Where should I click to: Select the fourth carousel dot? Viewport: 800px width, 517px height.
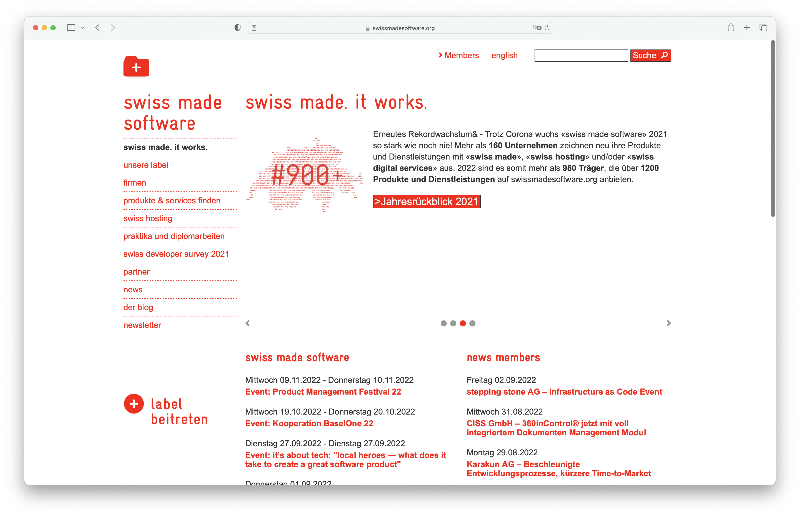coord(472,323)
